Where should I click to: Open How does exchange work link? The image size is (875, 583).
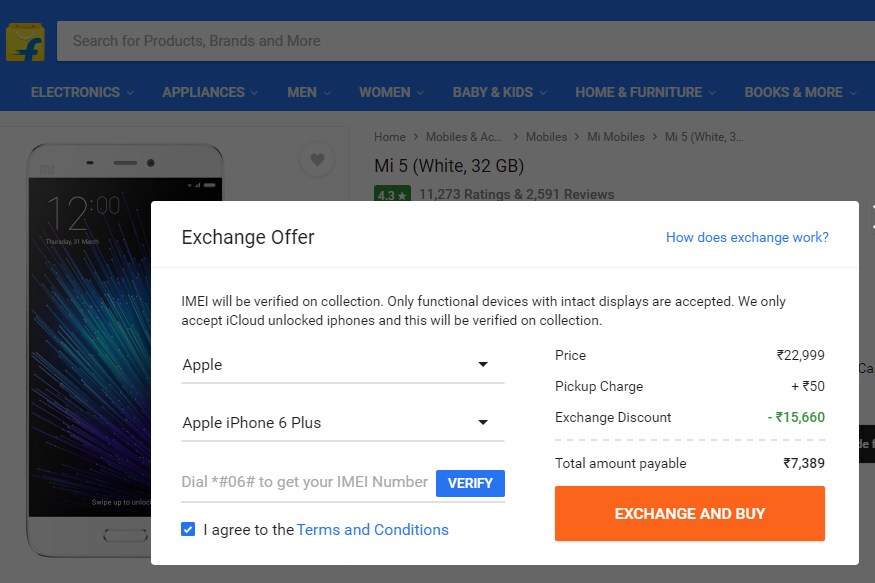[747, 237]
